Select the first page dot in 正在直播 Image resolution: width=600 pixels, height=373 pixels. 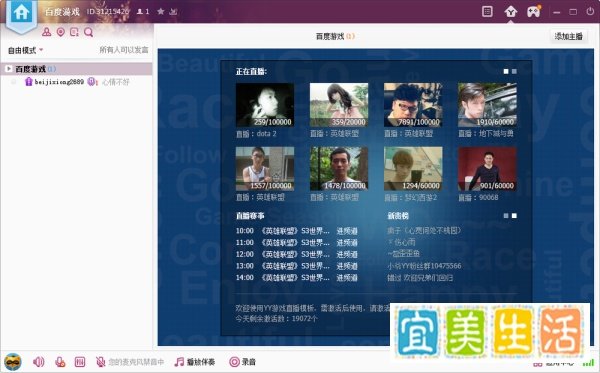(506, 72)
